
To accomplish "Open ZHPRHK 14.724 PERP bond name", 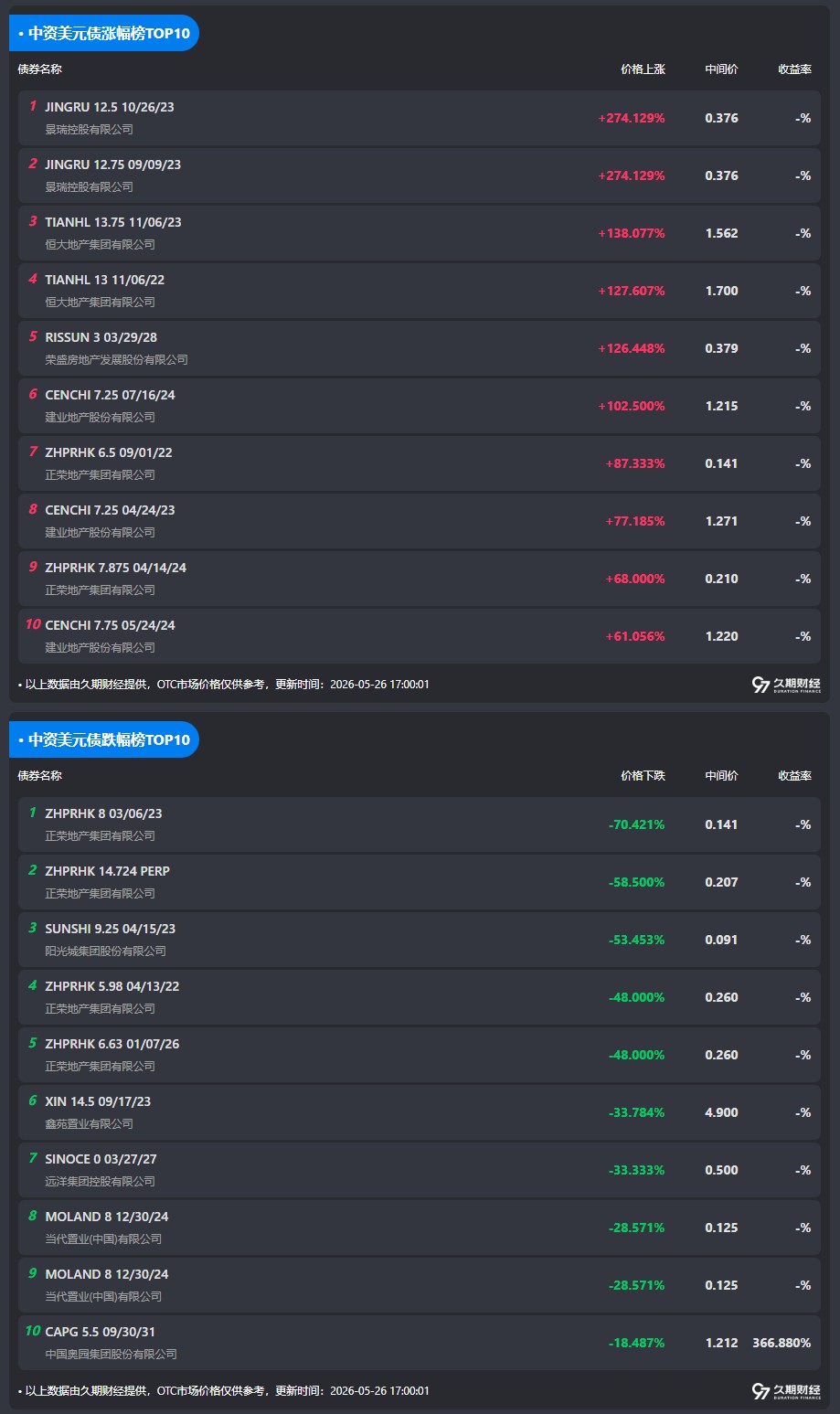I will tap(108, 871).
